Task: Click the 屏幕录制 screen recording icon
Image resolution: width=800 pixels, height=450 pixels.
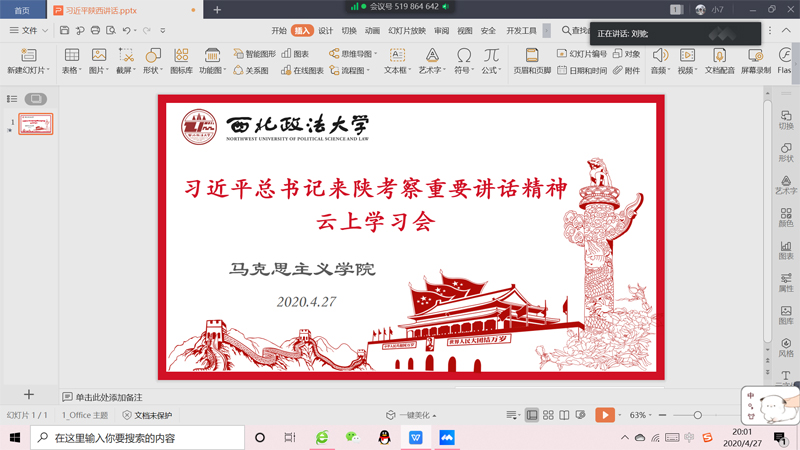Action: coord(755,61)
